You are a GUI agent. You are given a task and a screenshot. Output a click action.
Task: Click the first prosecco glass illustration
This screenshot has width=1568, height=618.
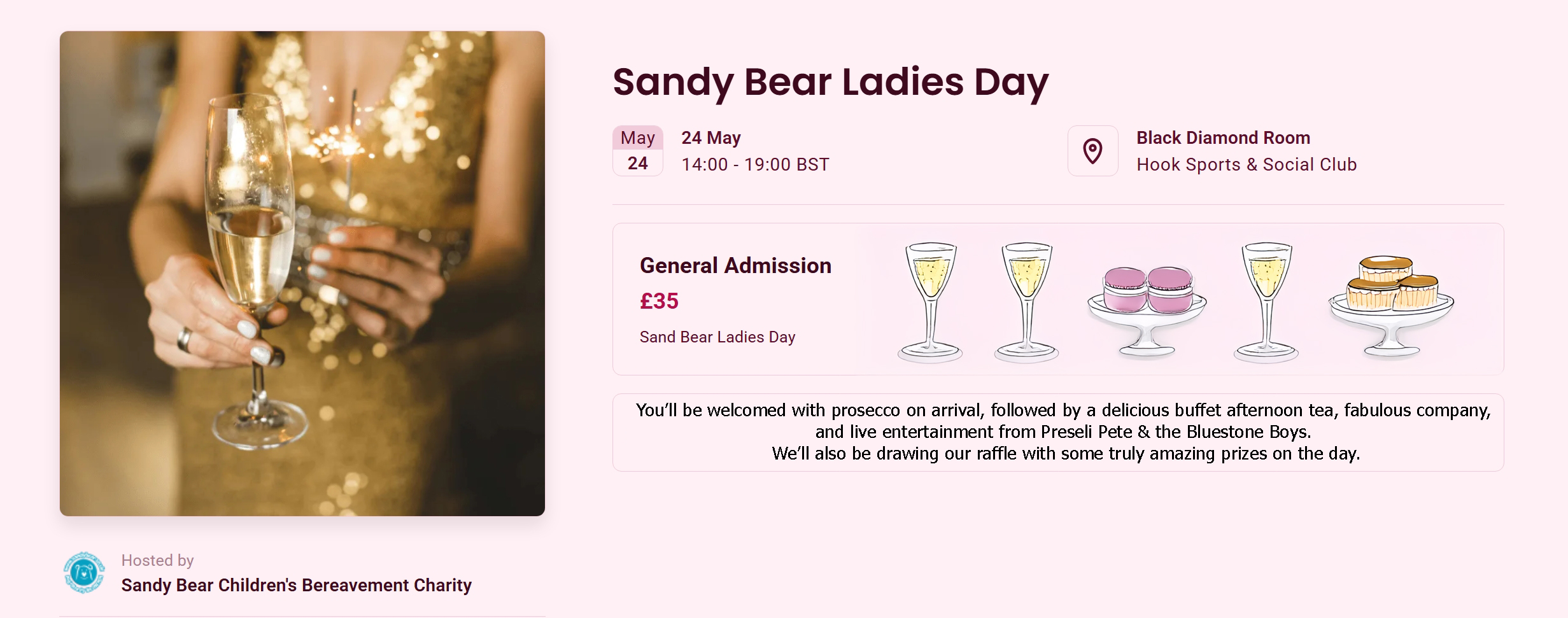point(930,300)
